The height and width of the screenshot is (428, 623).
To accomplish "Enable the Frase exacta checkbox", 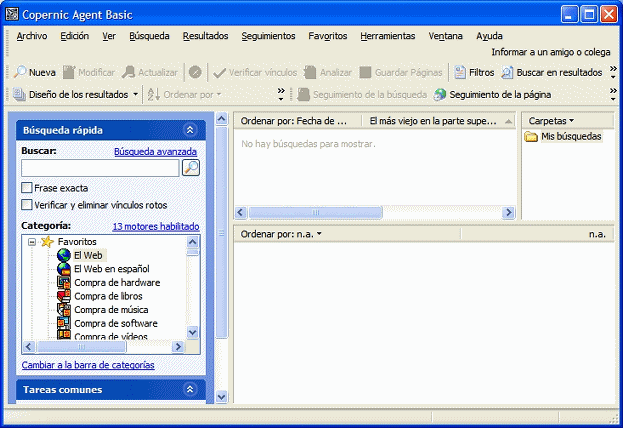I will click(27, 188).
